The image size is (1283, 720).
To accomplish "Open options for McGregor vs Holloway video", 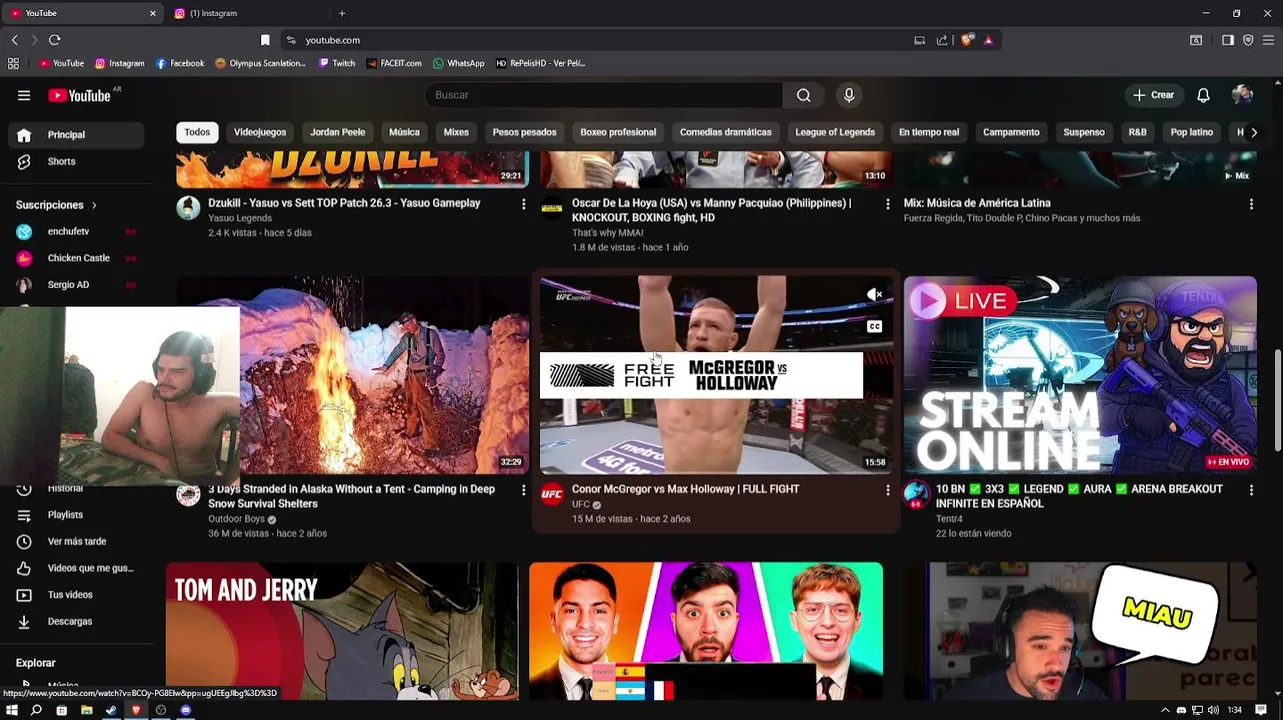I will pos(887,490).
